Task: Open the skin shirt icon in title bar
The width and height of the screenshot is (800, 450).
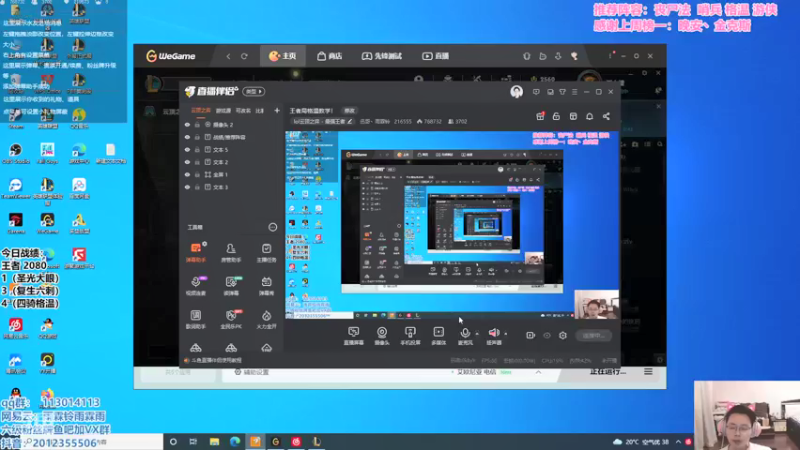Action: (562, 92)
